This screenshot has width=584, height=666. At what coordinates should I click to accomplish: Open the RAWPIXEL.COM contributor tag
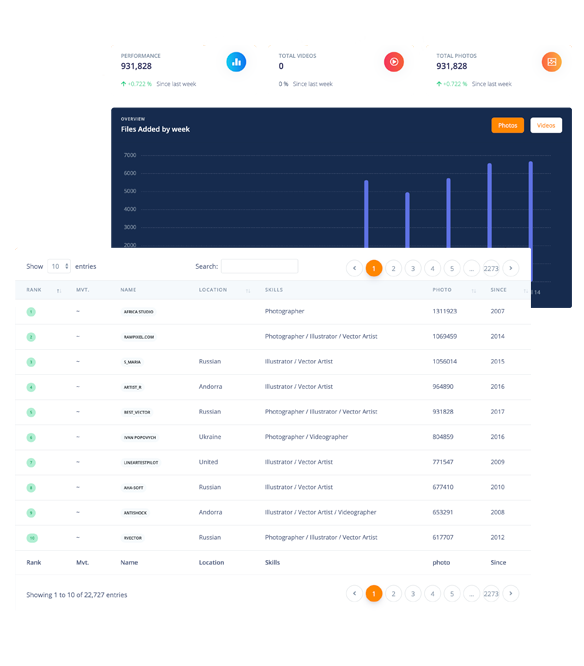tap(139, 337)
